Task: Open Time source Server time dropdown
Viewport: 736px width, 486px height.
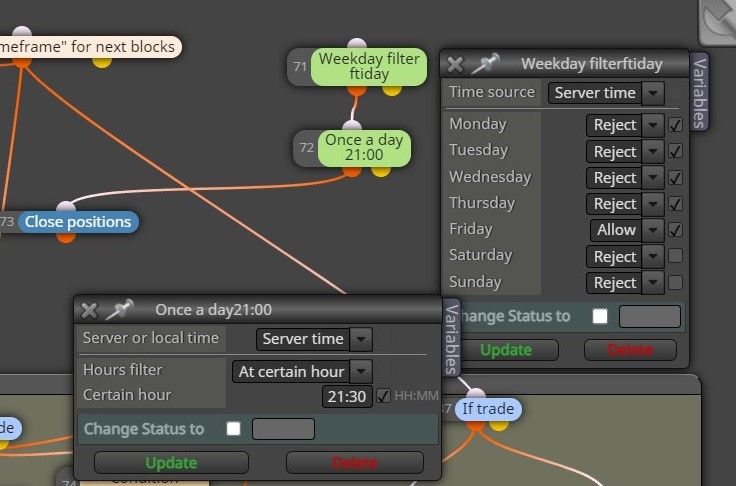Action: tap(653, 93)
